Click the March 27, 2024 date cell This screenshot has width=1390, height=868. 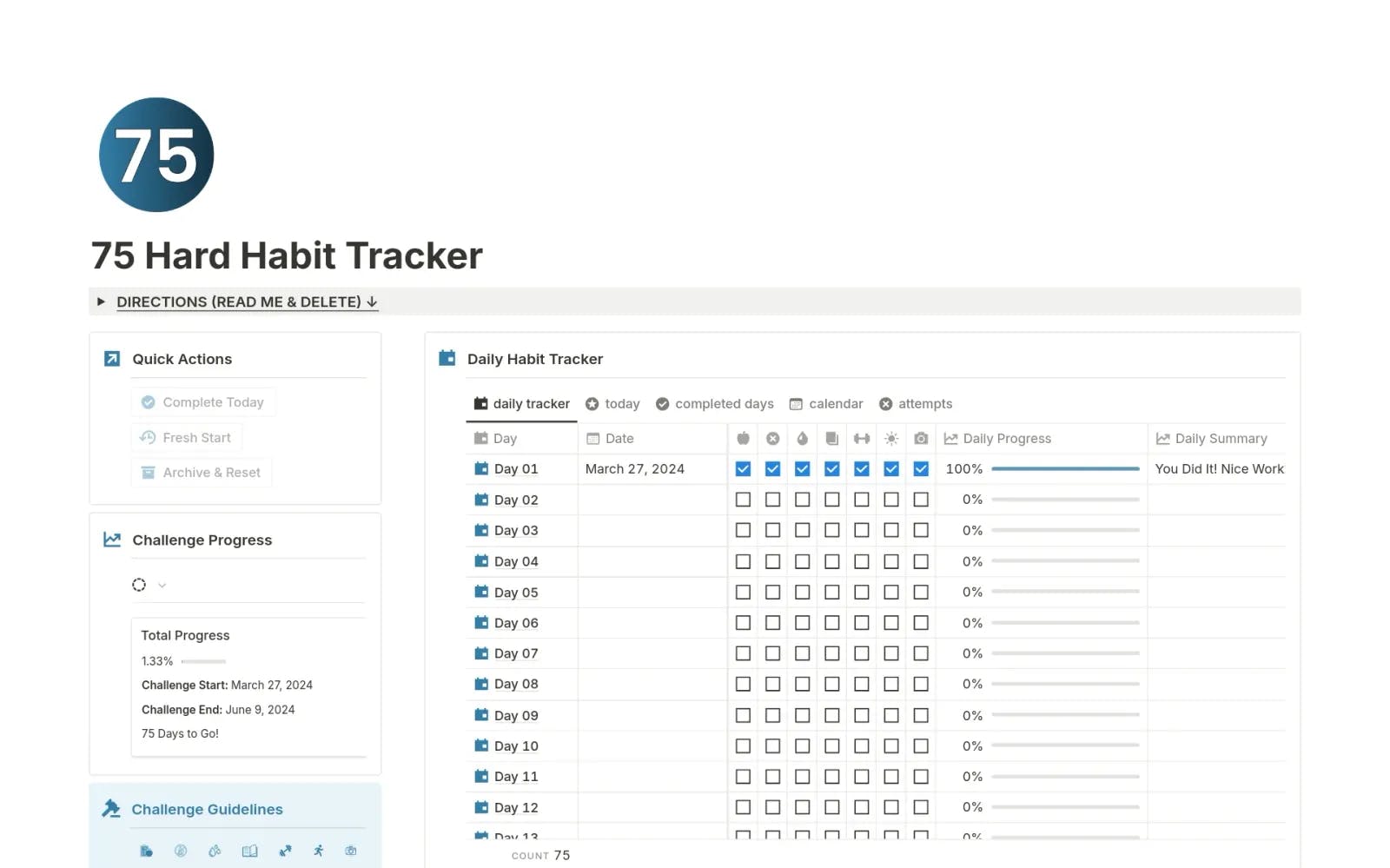click(652, 469)
